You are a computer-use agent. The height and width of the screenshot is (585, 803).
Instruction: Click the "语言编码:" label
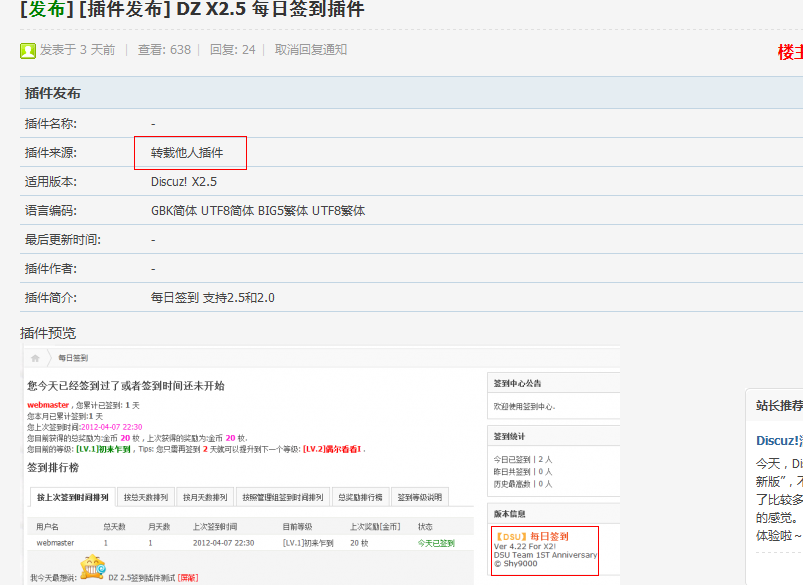point(51,211)
